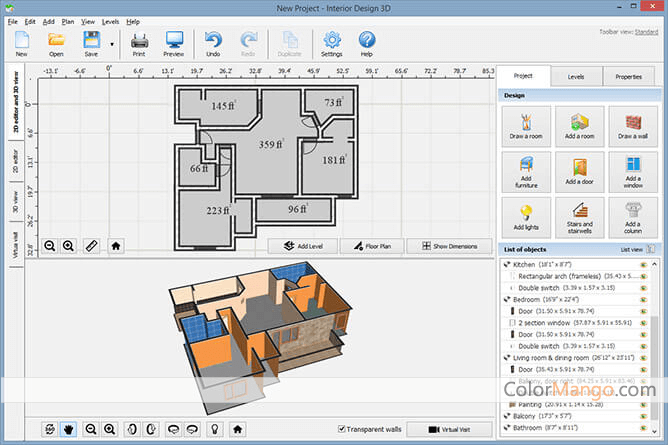668x445 pixels.
Task: Toggle List view icon in objects header
Action: (651, 249)
